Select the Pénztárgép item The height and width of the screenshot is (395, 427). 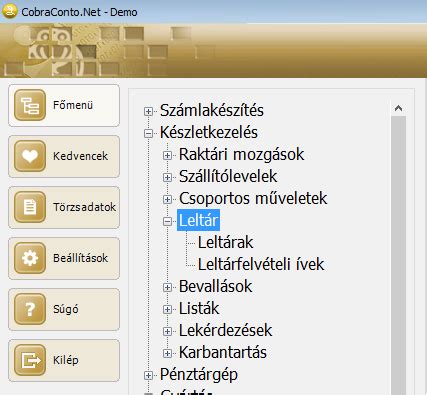199,374
